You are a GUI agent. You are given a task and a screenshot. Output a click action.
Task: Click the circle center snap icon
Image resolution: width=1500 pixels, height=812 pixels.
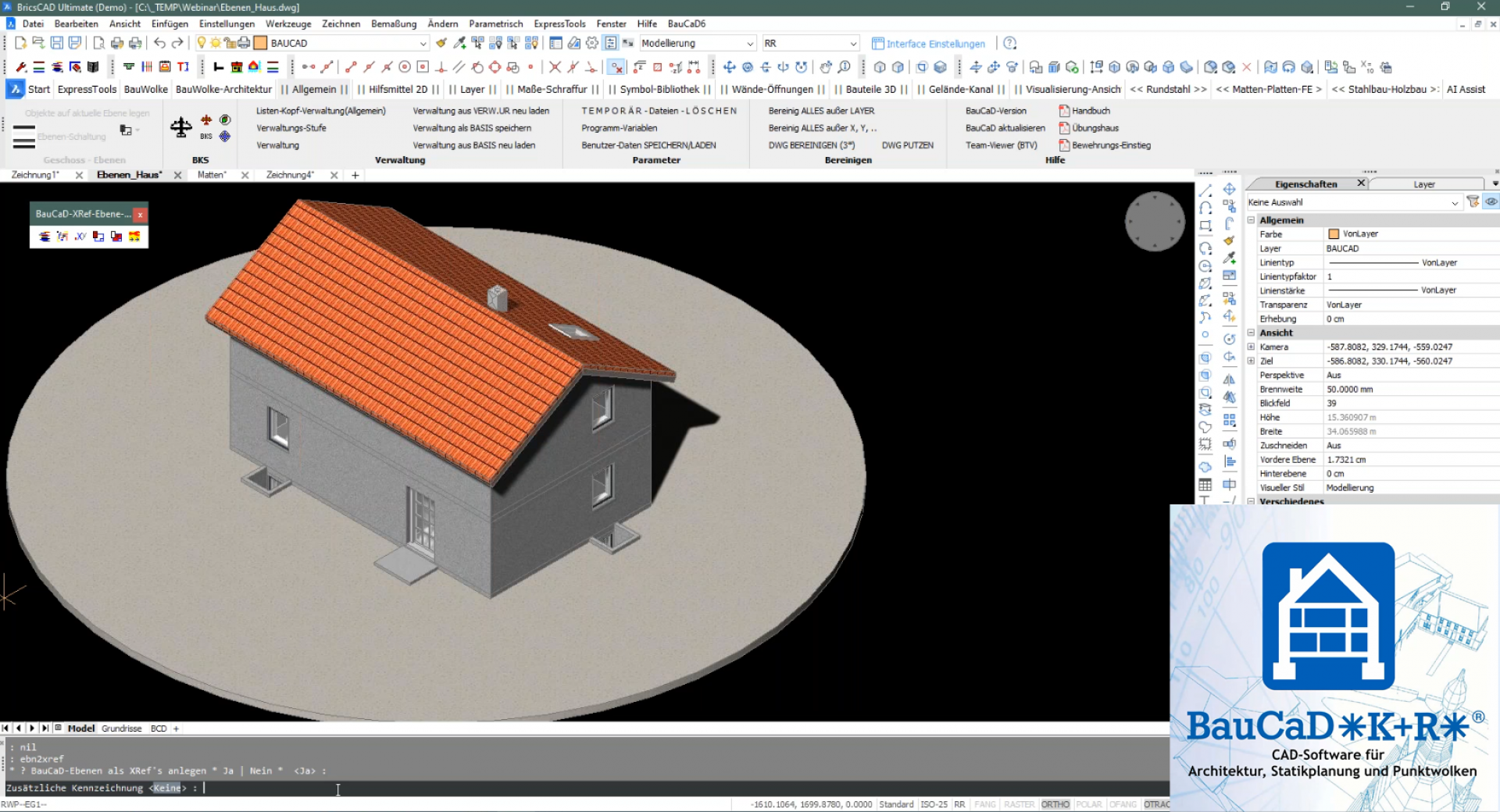coord(405,67)
